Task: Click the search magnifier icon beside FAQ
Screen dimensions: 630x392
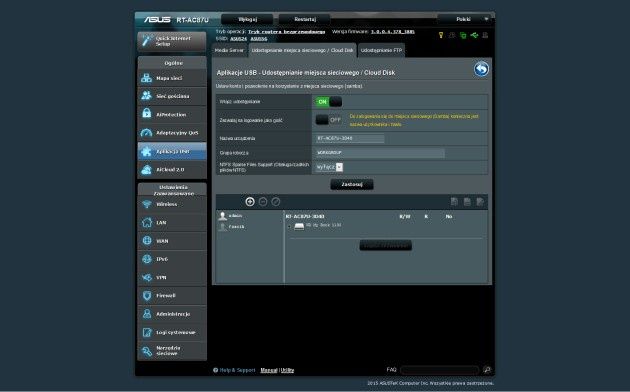Action: click(487, 370)
